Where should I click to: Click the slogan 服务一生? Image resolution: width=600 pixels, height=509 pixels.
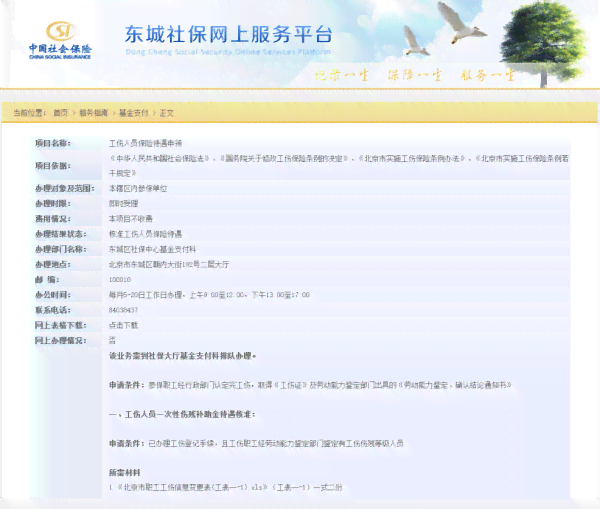coord(488,75)
